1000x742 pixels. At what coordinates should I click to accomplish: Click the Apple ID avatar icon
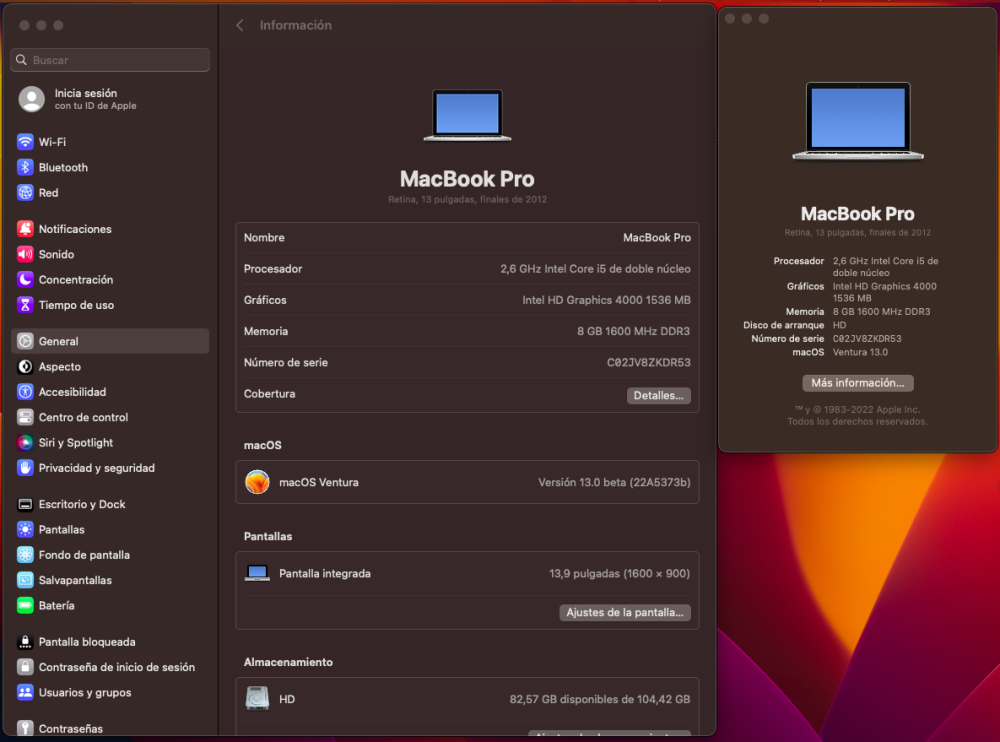point(31,99)
